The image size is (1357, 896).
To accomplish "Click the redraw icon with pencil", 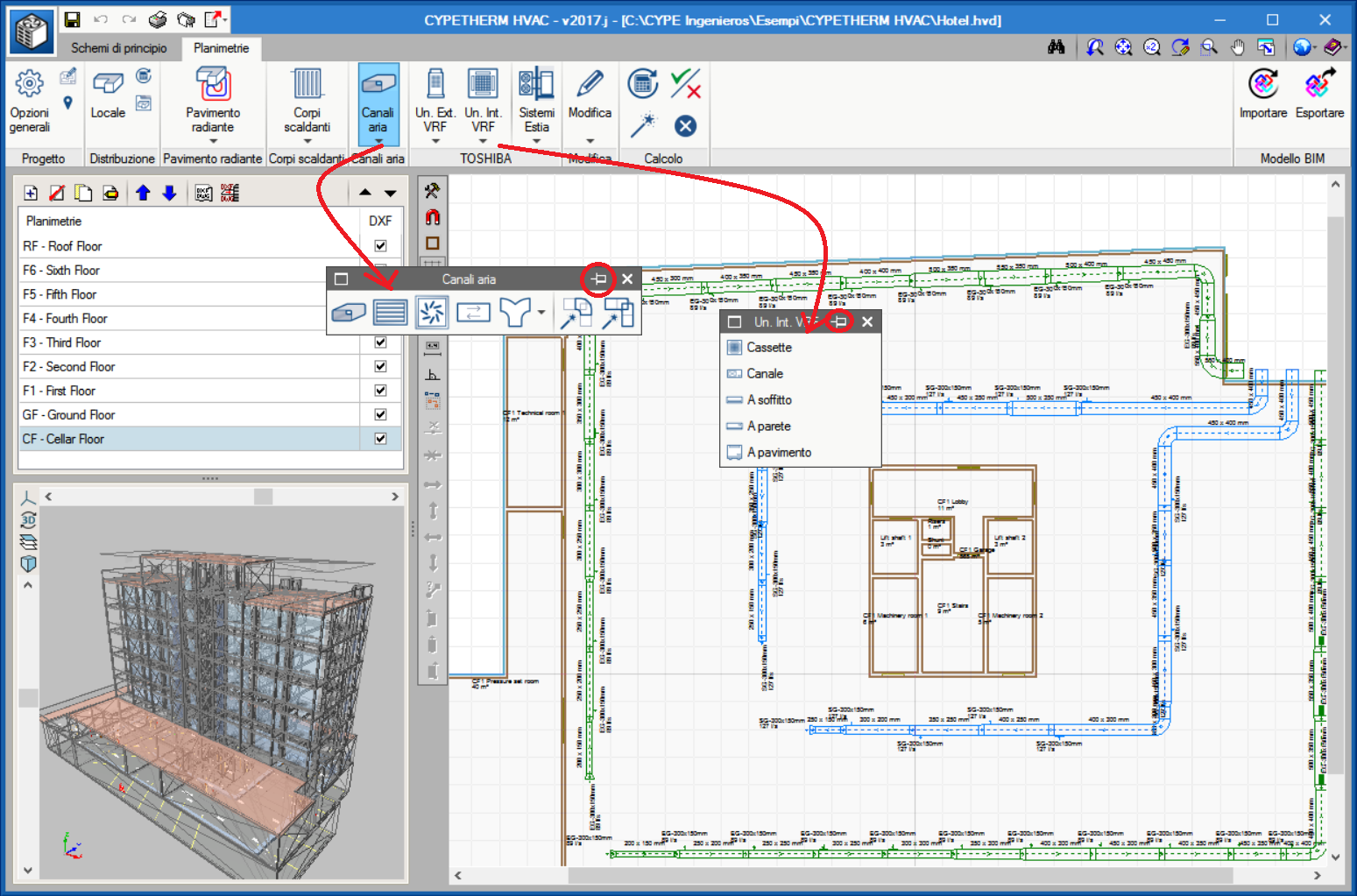I will [x=1180, y=47].
